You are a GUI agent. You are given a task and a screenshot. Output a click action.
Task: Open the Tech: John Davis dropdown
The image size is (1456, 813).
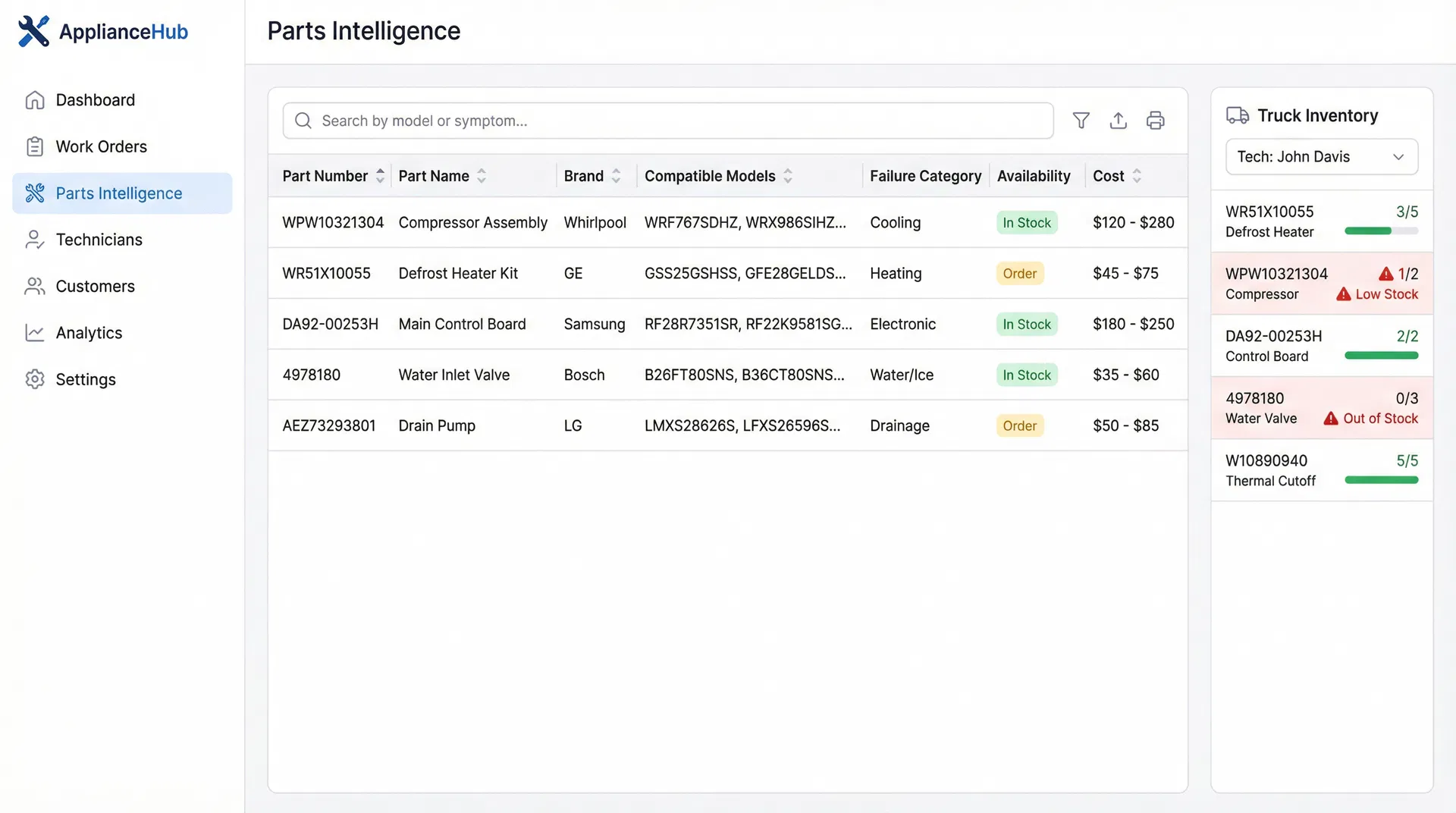pyautogui.click(x=1321, y=156)
